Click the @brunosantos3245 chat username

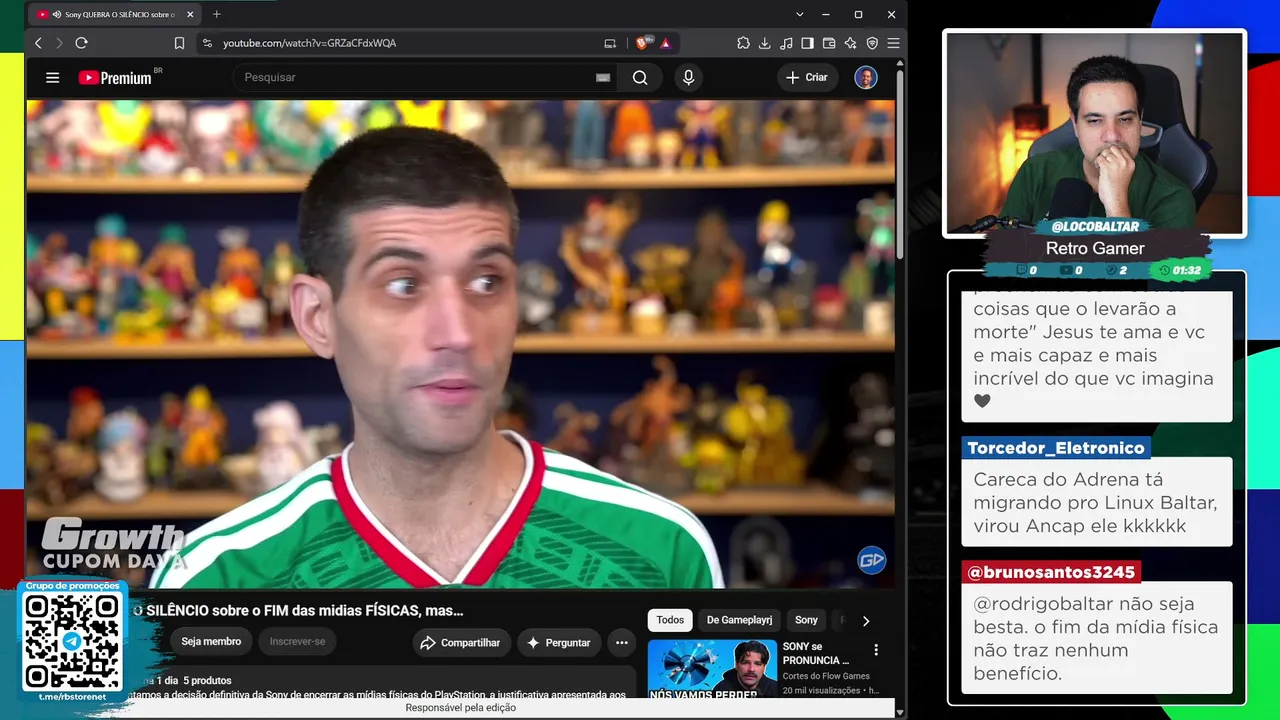pyautogui.click(x=1051, y=572)
